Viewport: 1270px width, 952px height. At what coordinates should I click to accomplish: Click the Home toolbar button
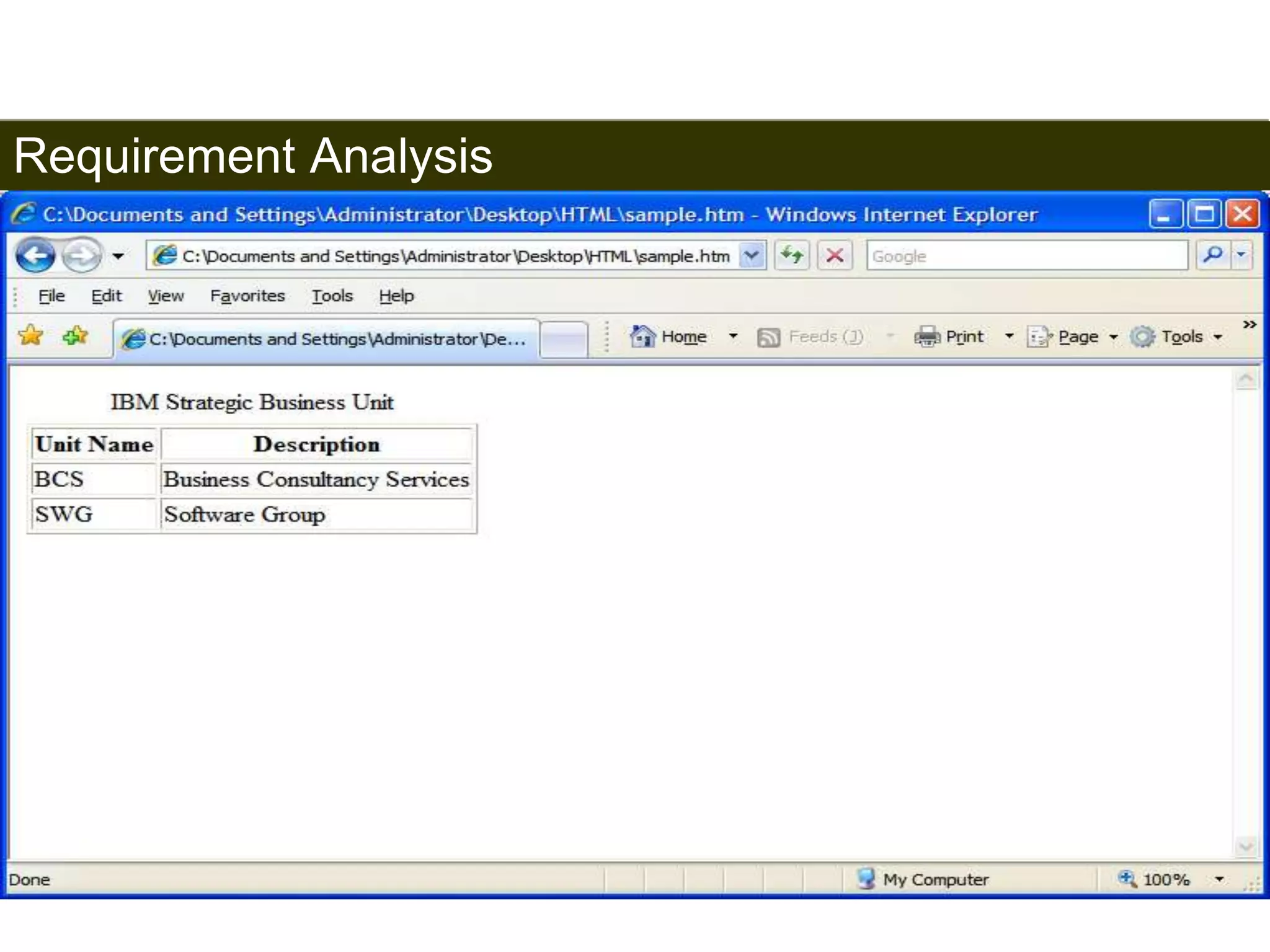coord(669,337)
